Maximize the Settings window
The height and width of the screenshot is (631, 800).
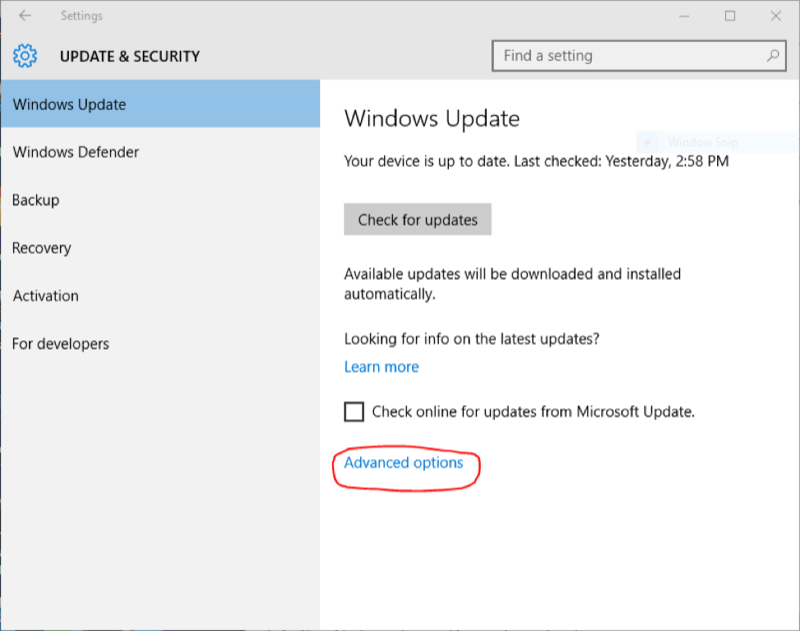(x=730, y=16)
